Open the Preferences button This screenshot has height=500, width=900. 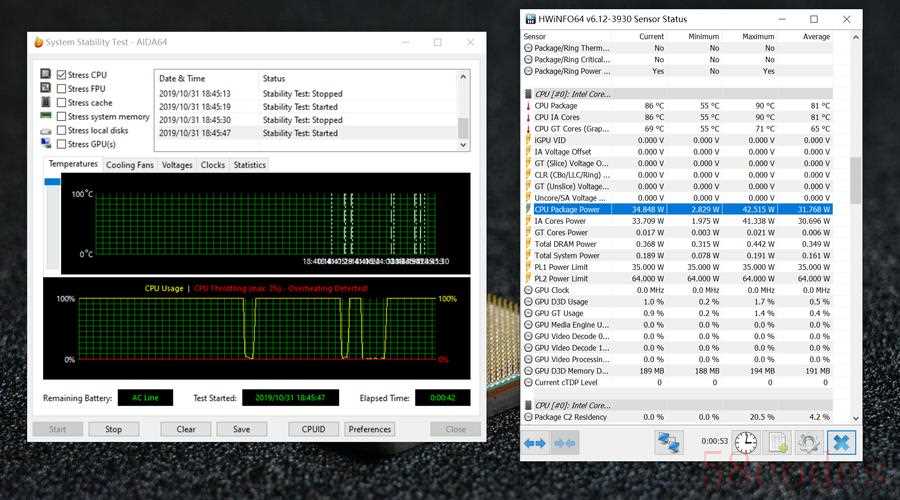point(370,429)
